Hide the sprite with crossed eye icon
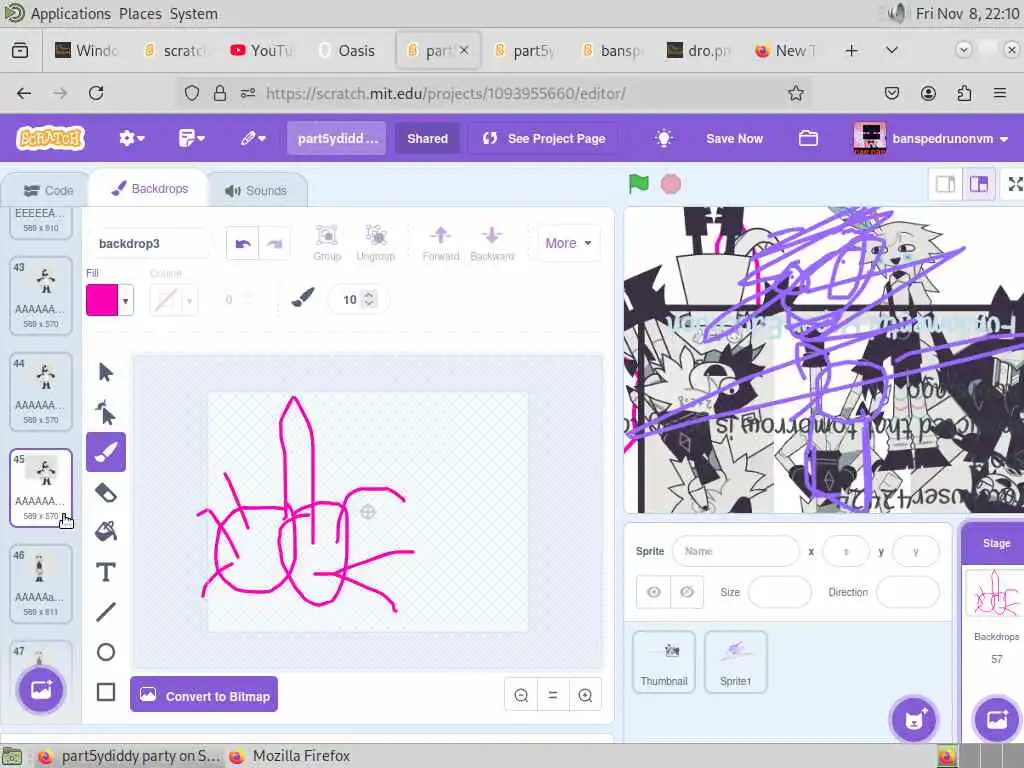The image size is (1024, 768). coord(686,592)
